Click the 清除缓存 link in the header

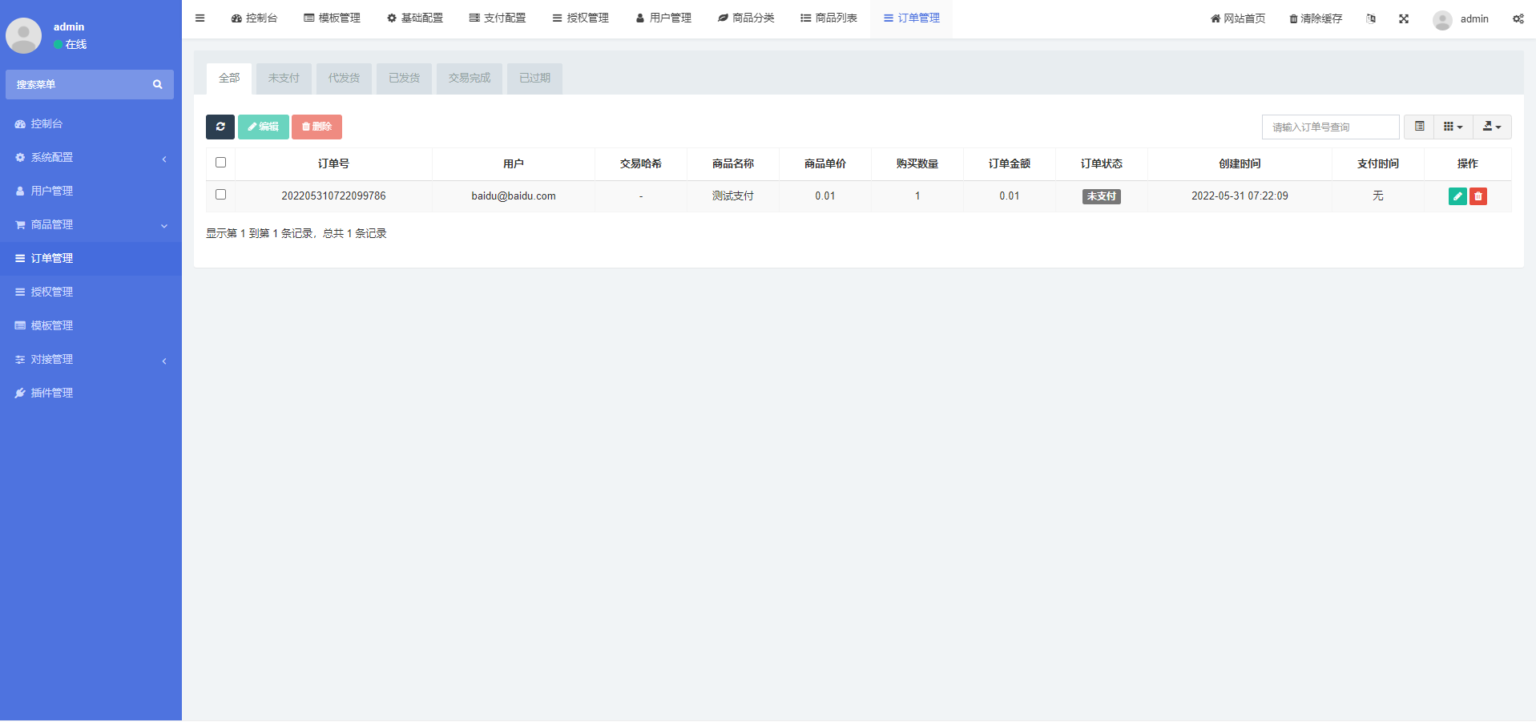[1315, 19]
